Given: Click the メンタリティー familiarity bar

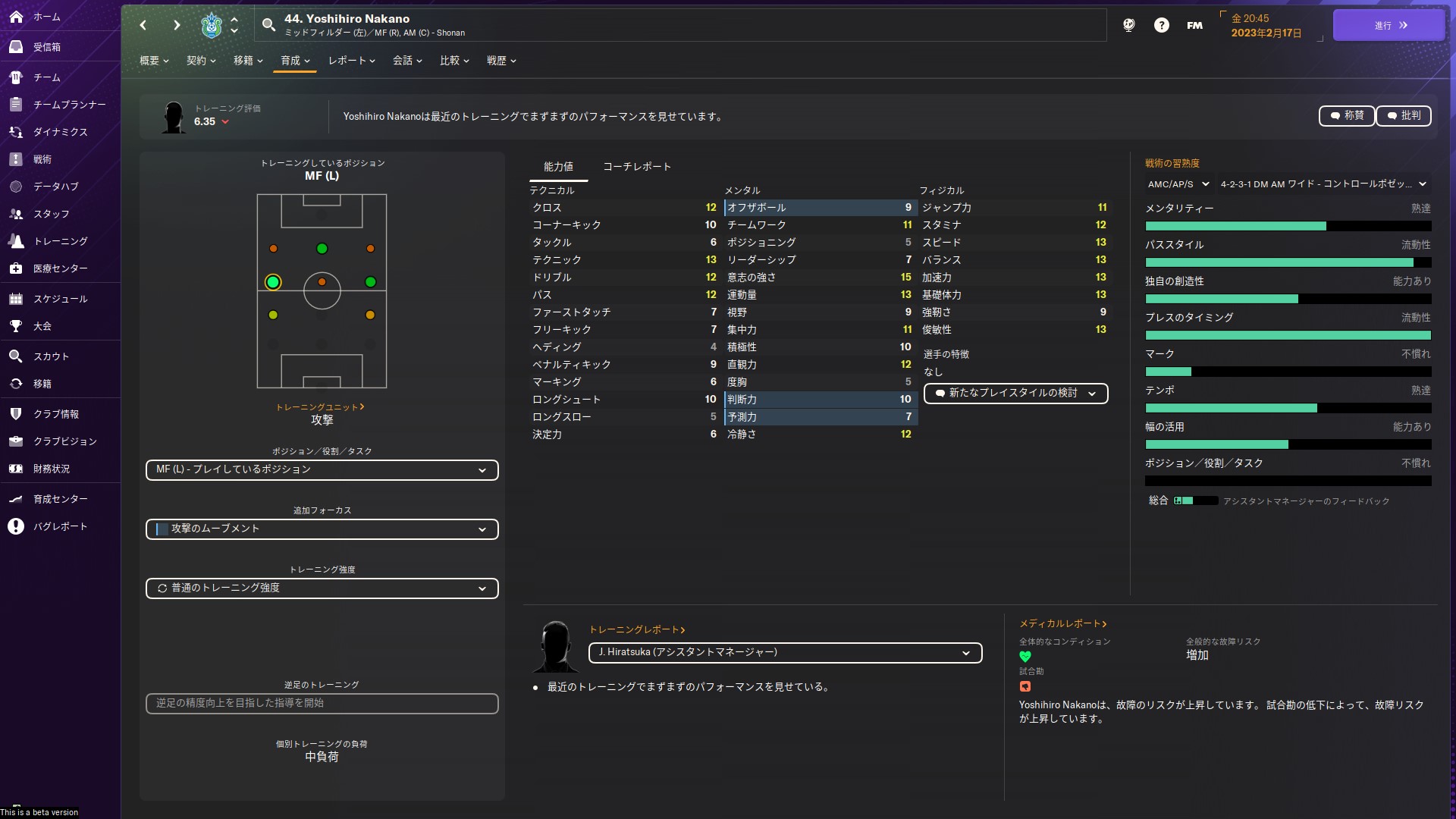Looking at the screenshot, I should [x=1288, y=226].
